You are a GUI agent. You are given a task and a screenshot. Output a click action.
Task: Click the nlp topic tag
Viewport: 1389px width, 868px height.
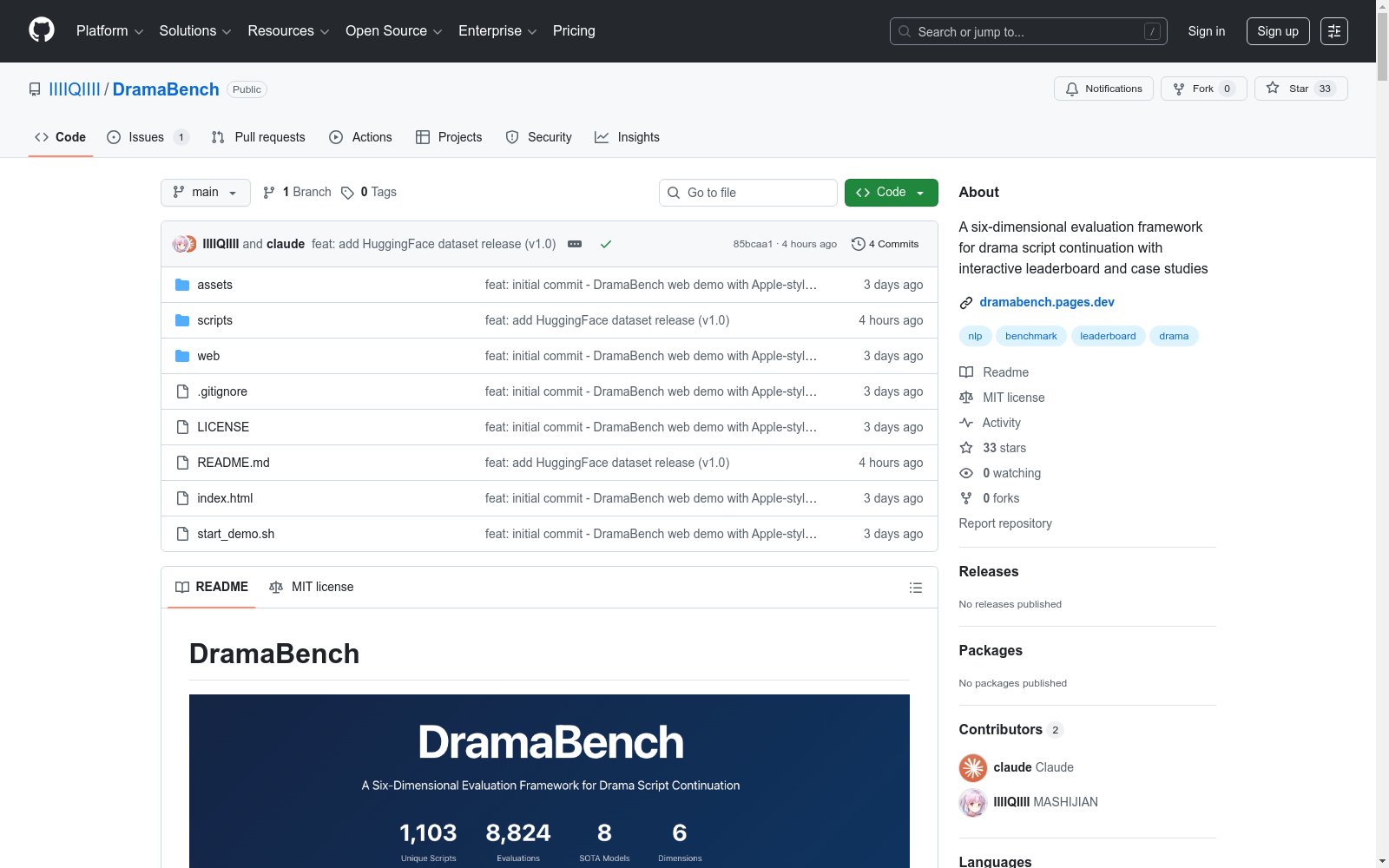coord(975,336)
